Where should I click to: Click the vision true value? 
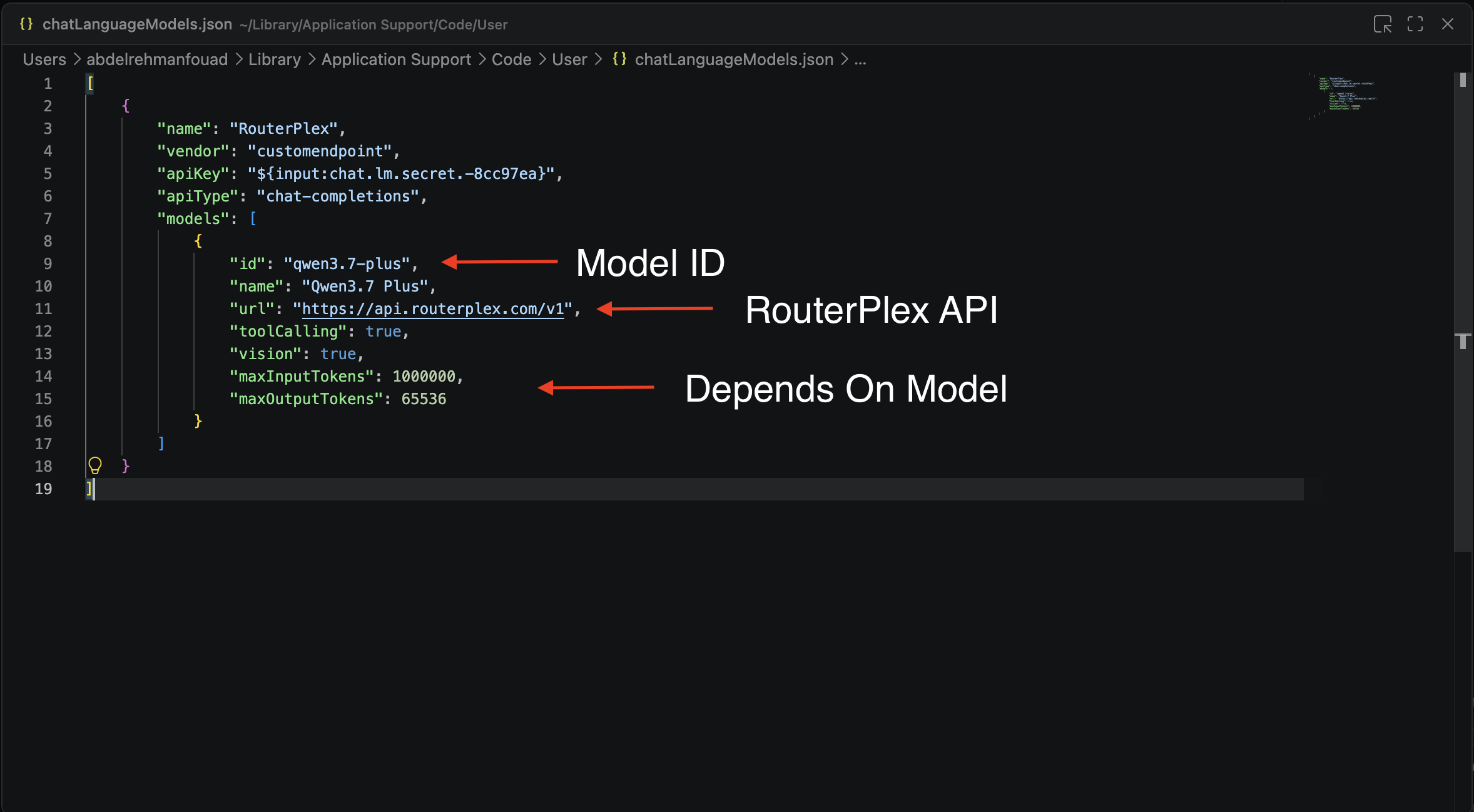point(338,353)
